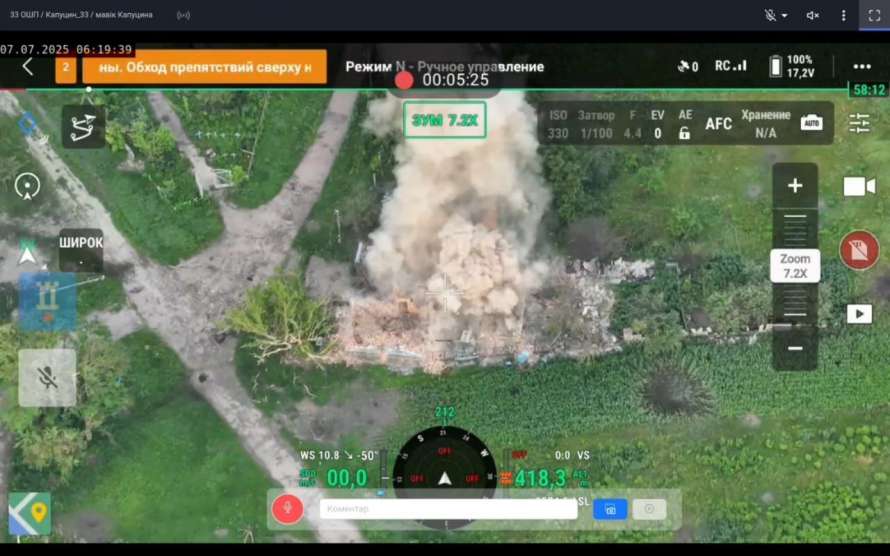The width and height of the screenshot is (890, 556).
Task: Open storage 'Хранение N/A' info
Action: tap(766, 124)
